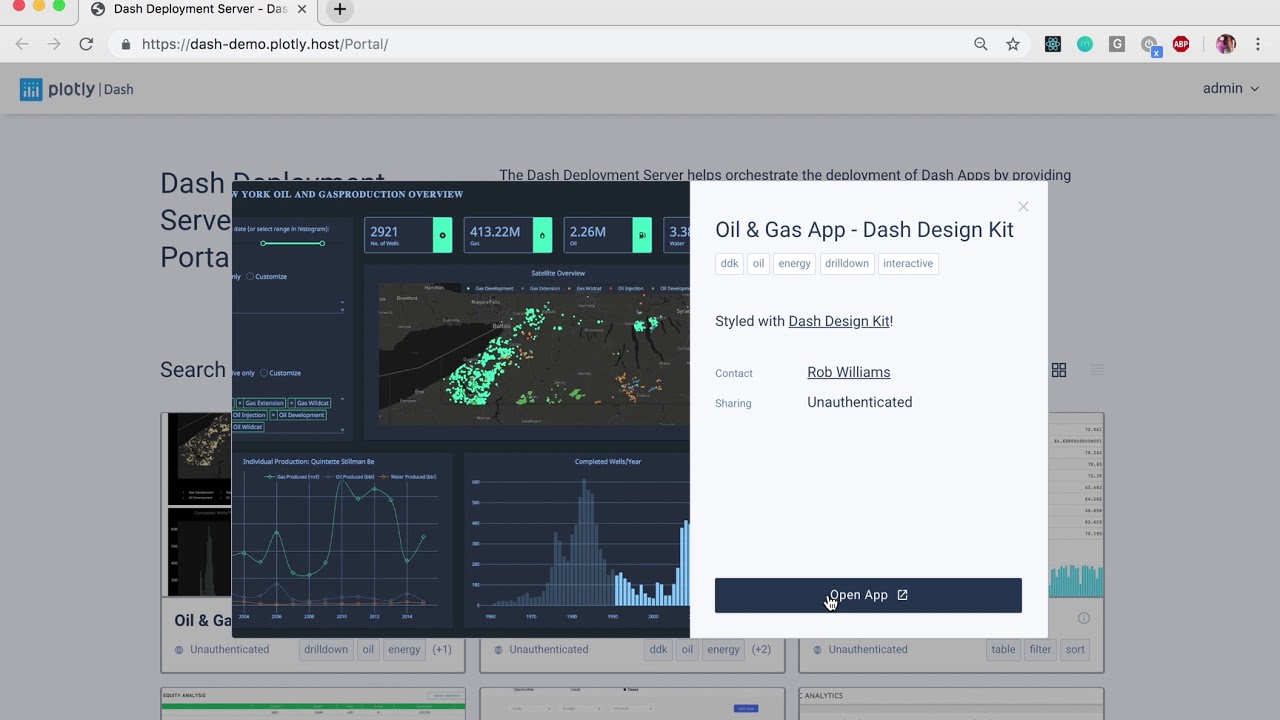1280x720 pixels.
Task: Click the No. of Wells icon tile
Action: [442, 235]
